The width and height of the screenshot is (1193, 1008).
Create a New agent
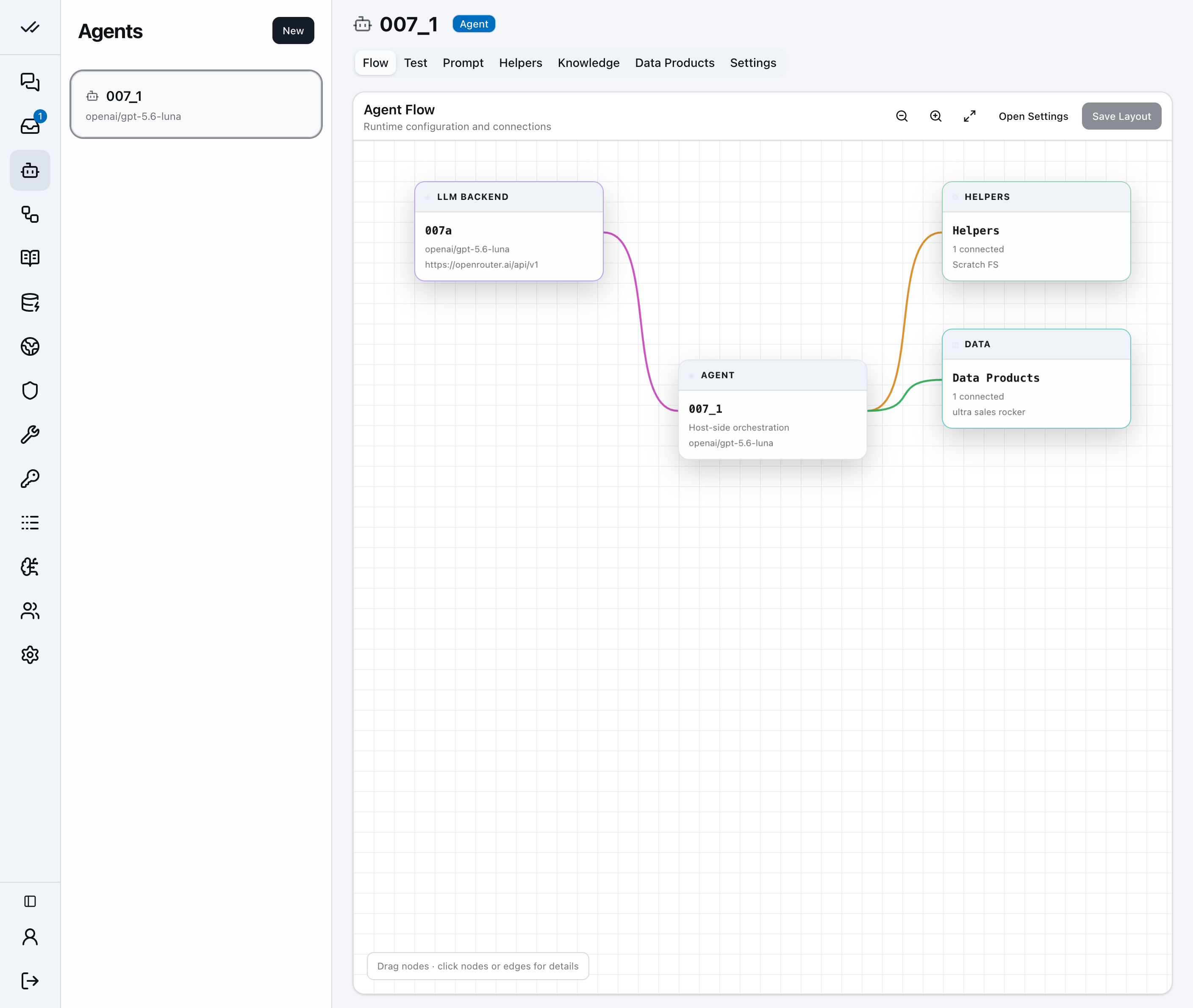pos(293,31)
